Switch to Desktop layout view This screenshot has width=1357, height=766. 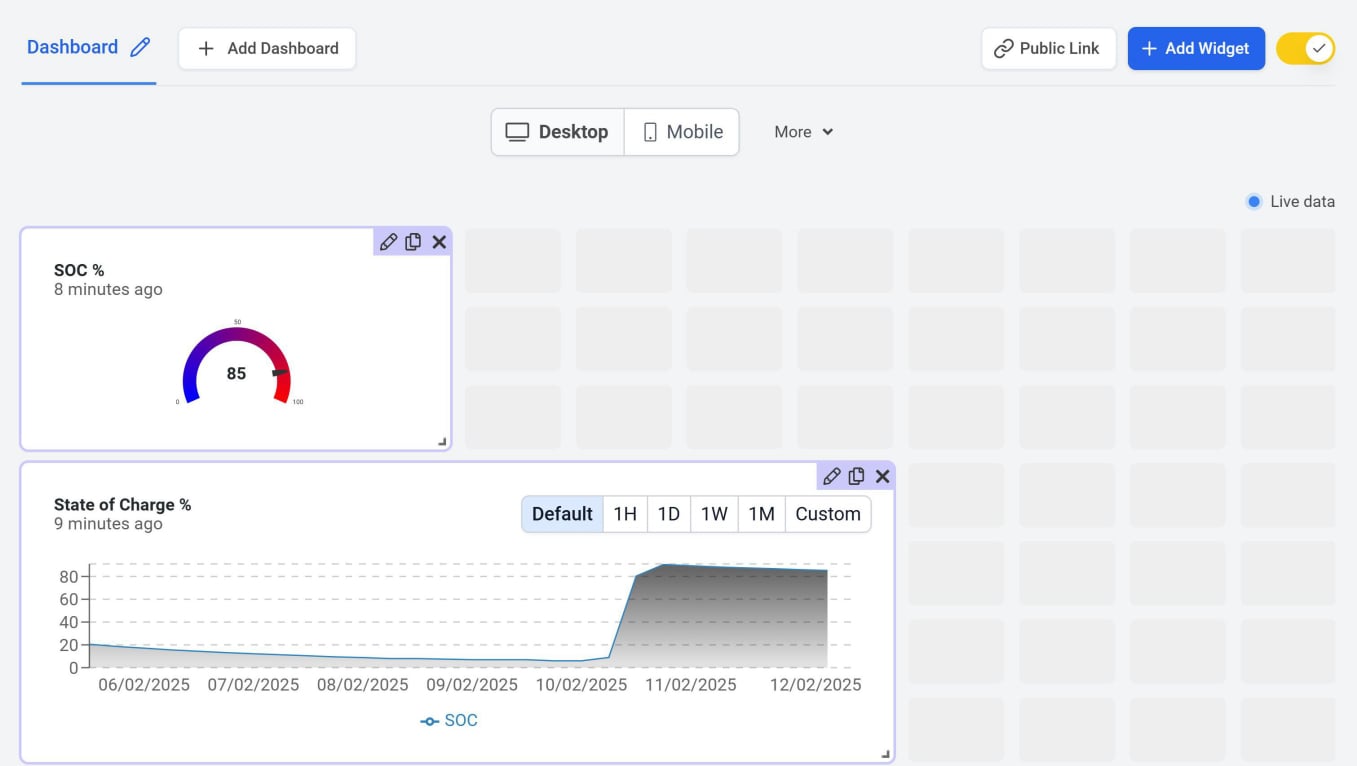coord(558,132)
